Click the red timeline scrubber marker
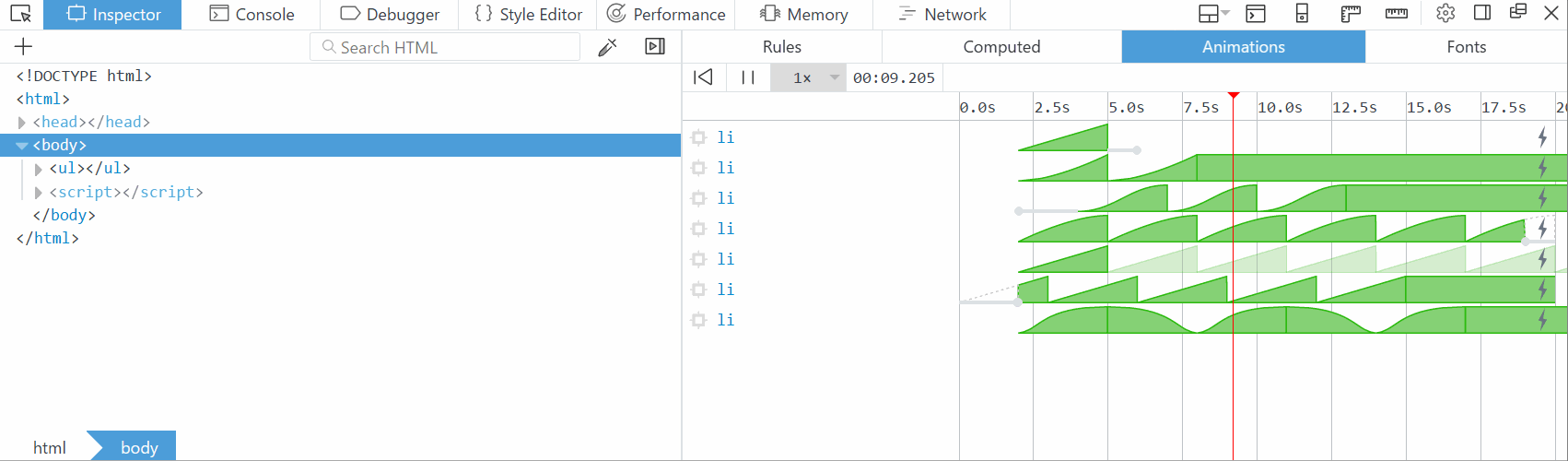1568x461 pixels. [x=1234, y=96]
